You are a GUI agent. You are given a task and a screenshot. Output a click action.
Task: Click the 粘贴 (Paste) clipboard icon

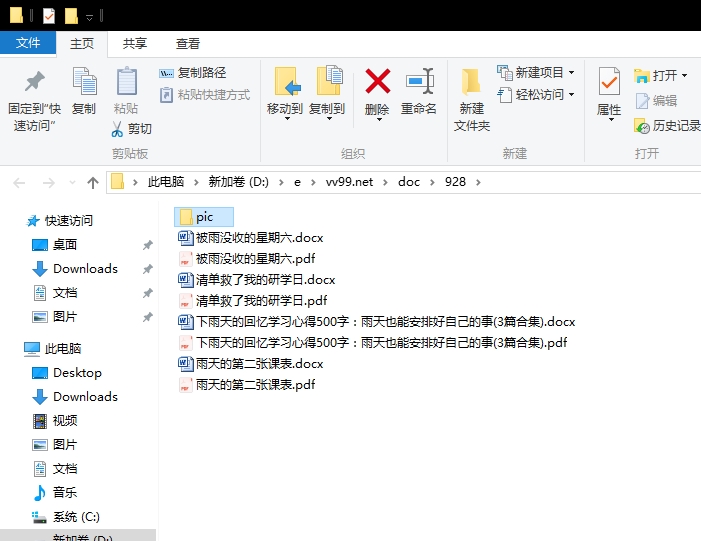pos(127,81)
